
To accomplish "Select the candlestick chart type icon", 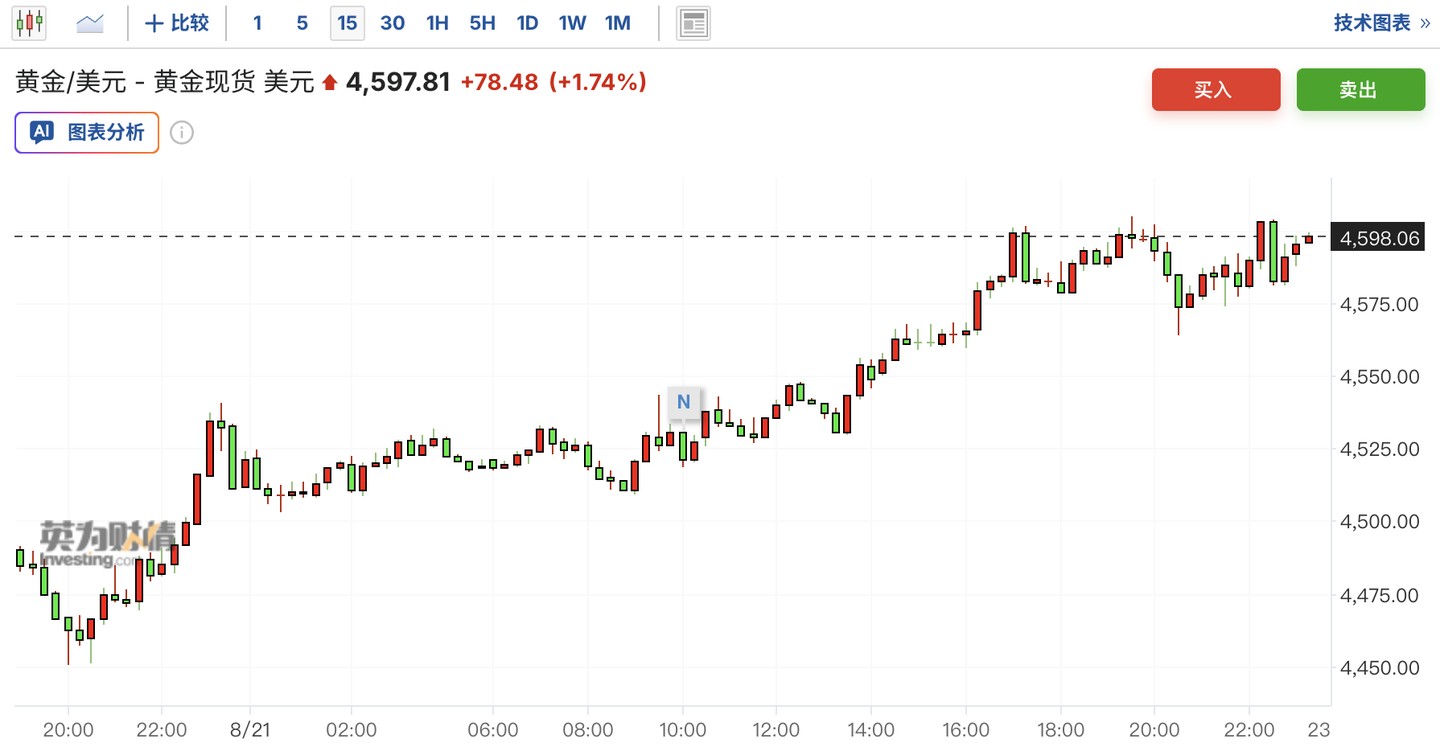I will pos(29,22).
